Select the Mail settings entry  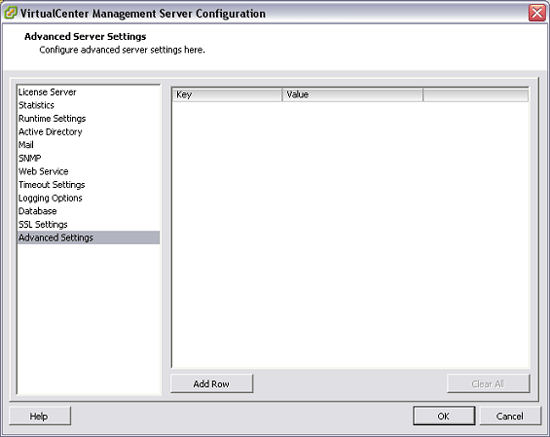coord(26,145)
